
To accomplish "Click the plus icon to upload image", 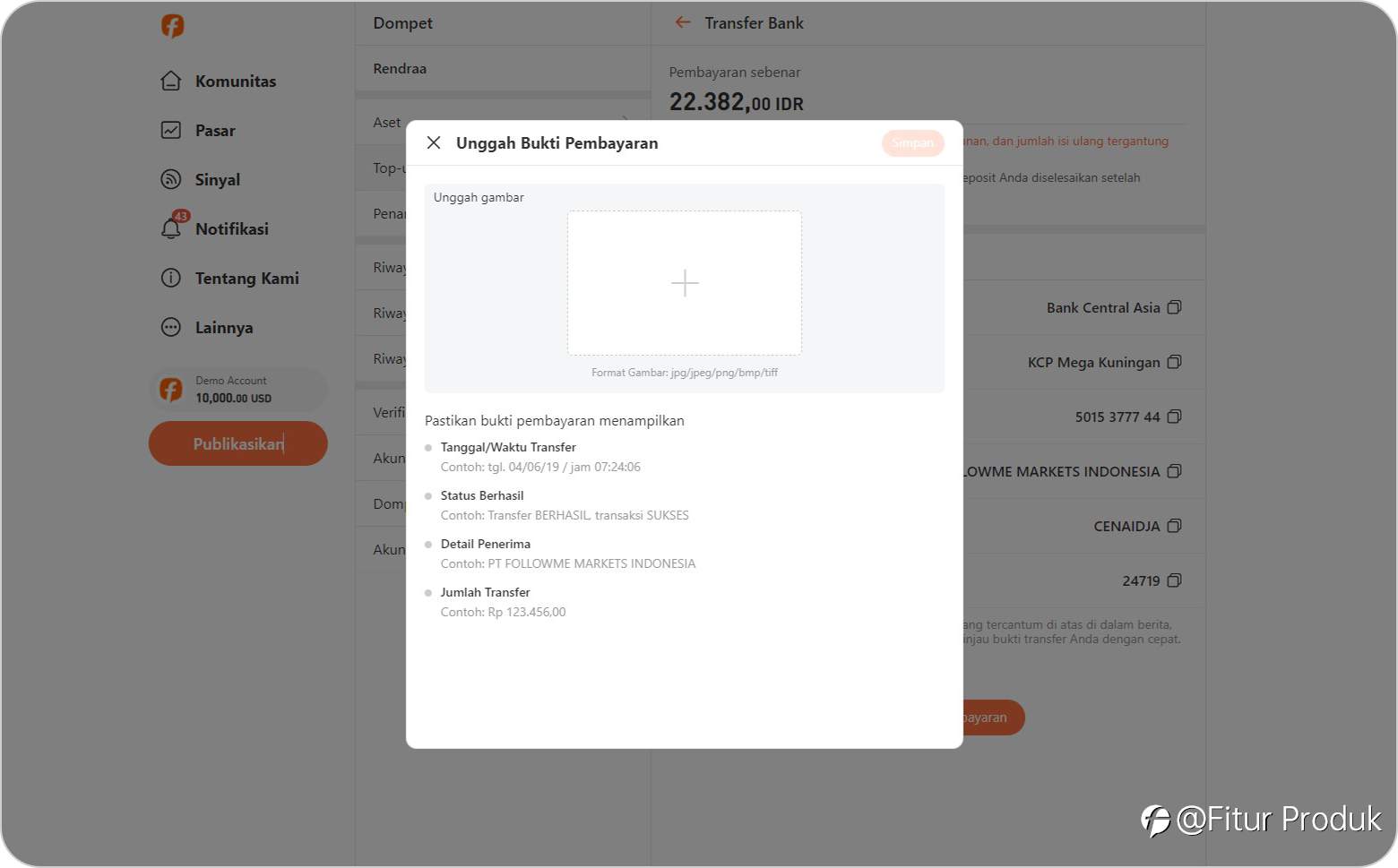I will (685, 283).
